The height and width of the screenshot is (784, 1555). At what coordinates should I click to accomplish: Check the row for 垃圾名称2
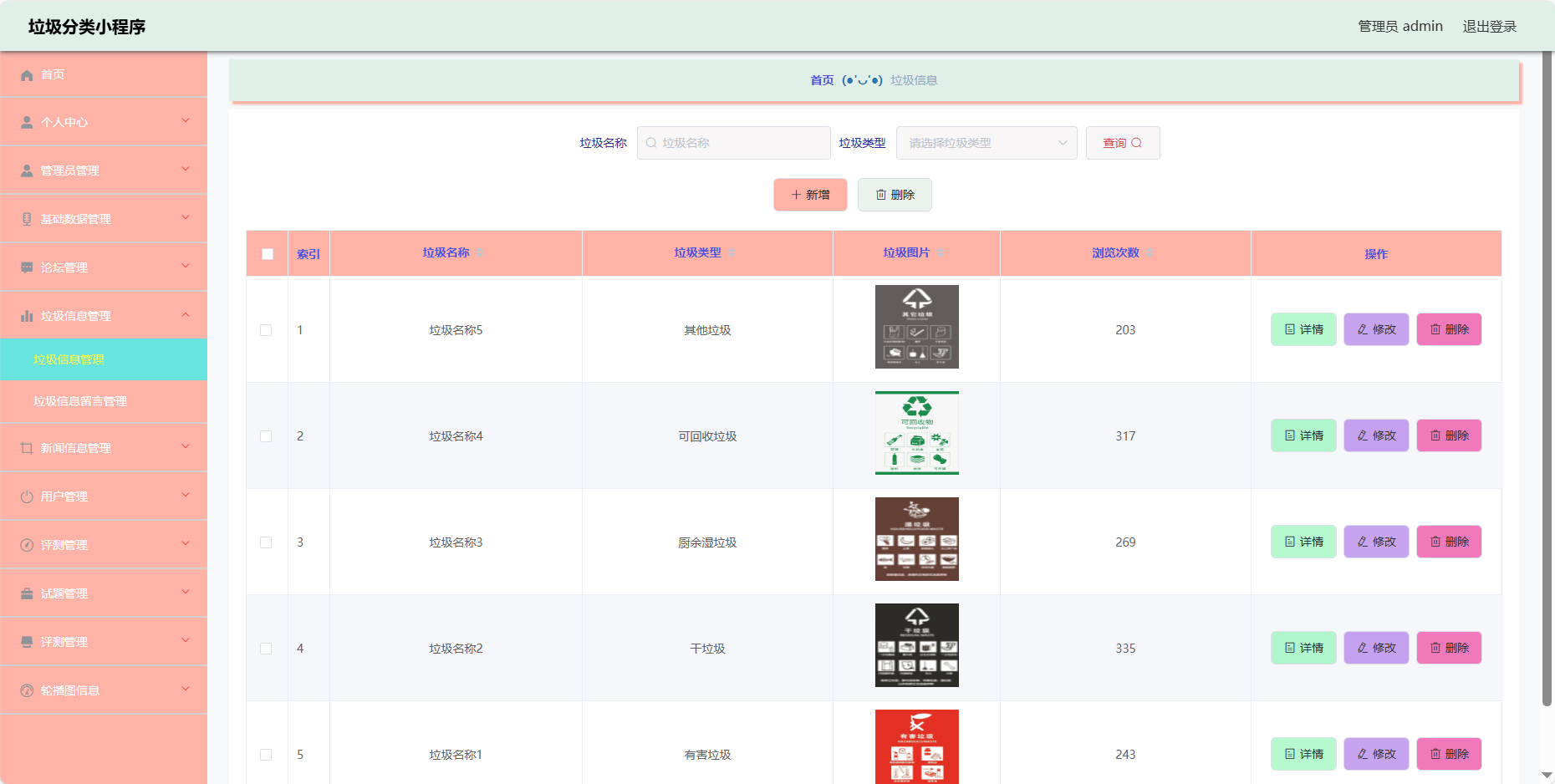tap(266, 649)
